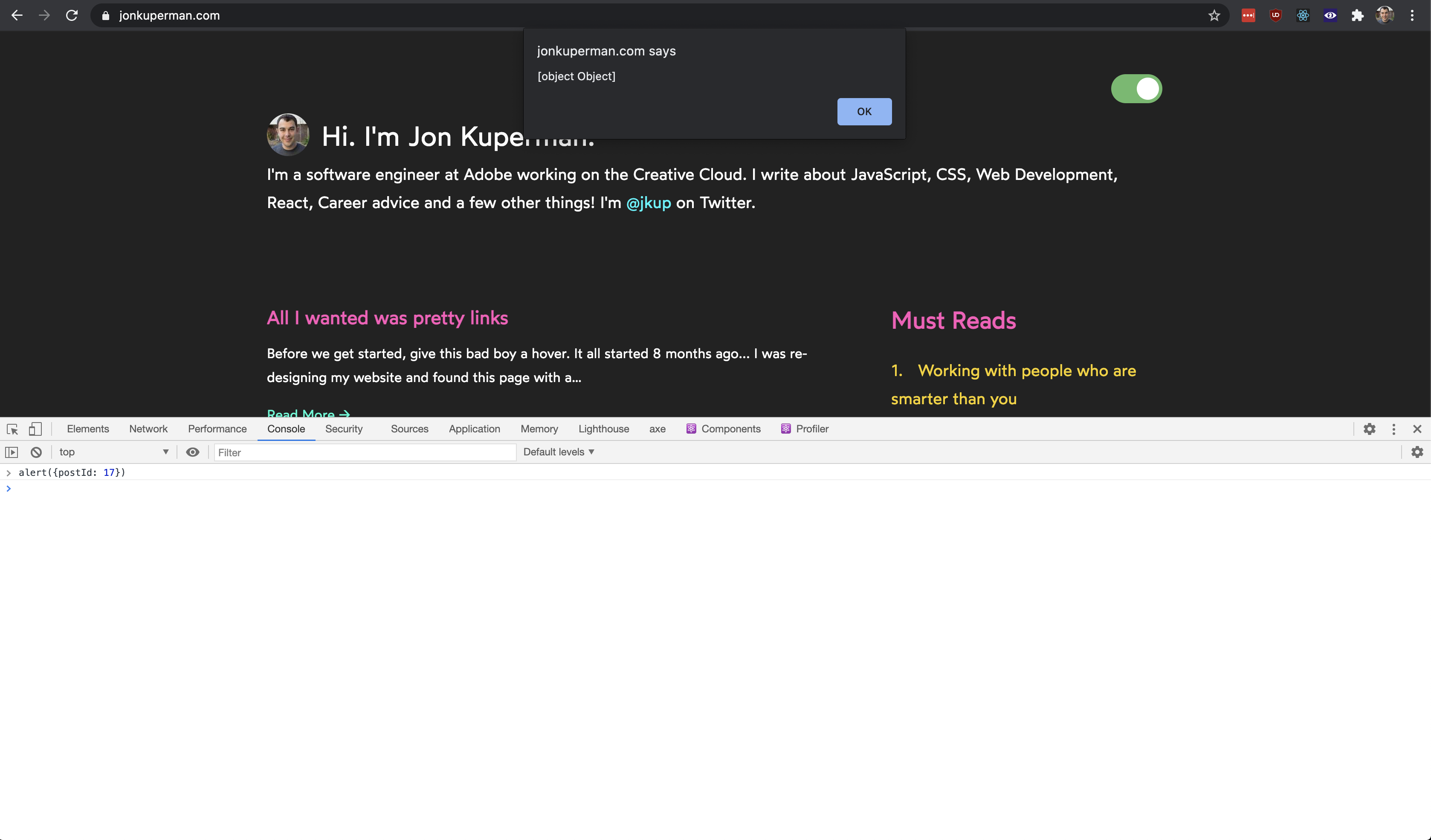This screenshot has height=840, width=1431.
Task: Open the Default levels dropdown
Action: [x=559, y=452]
